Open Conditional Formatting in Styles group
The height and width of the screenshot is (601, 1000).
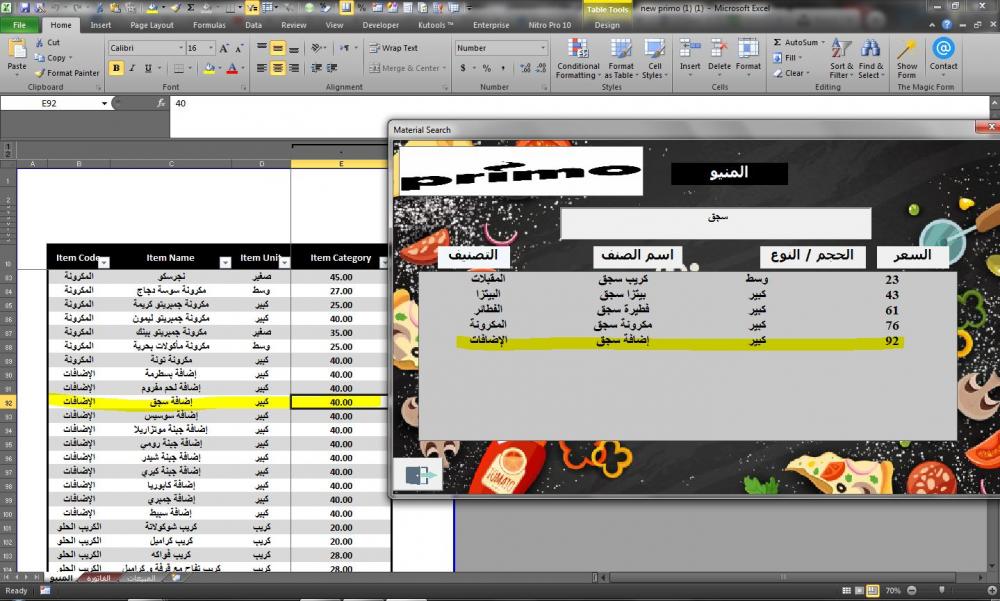point(577,50)
